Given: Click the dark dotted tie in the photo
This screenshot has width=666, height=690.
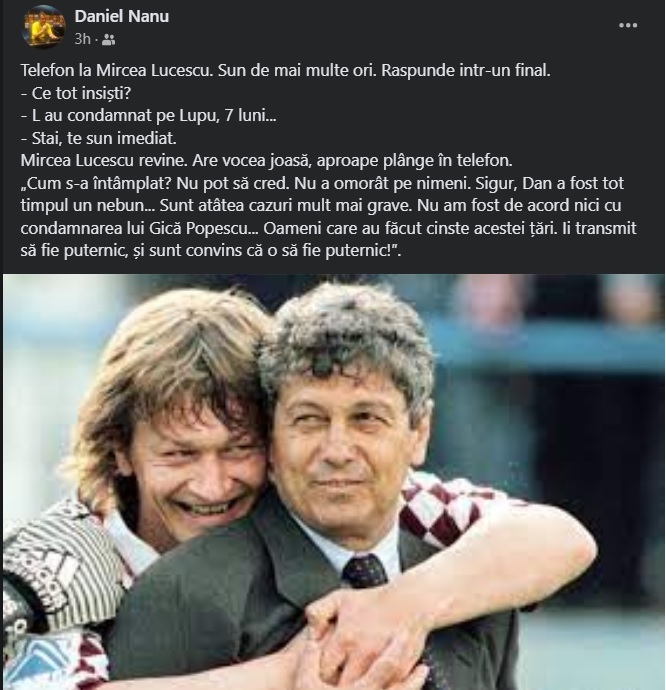Looking at the screenshot, I should 364,571.
